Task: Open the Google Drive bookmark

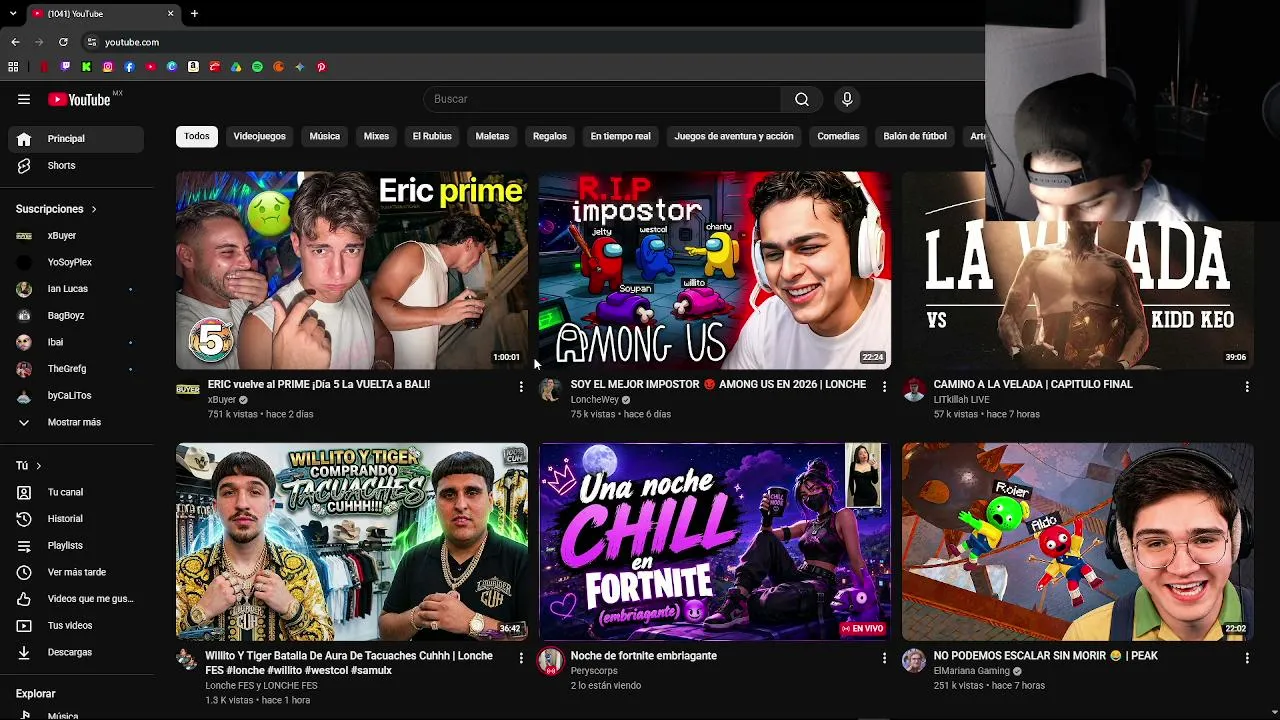Action: (x=236, y=67)
